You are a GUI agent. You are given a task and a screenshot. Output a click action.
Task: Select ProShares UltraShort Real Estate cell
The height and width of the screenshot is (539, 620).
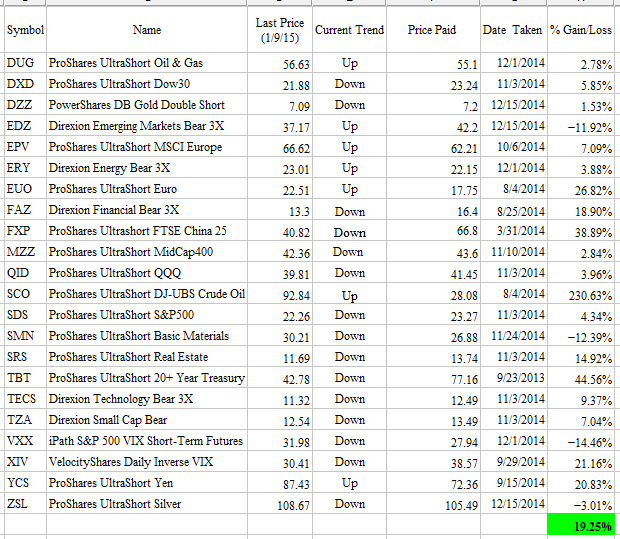tap(147, 356)
